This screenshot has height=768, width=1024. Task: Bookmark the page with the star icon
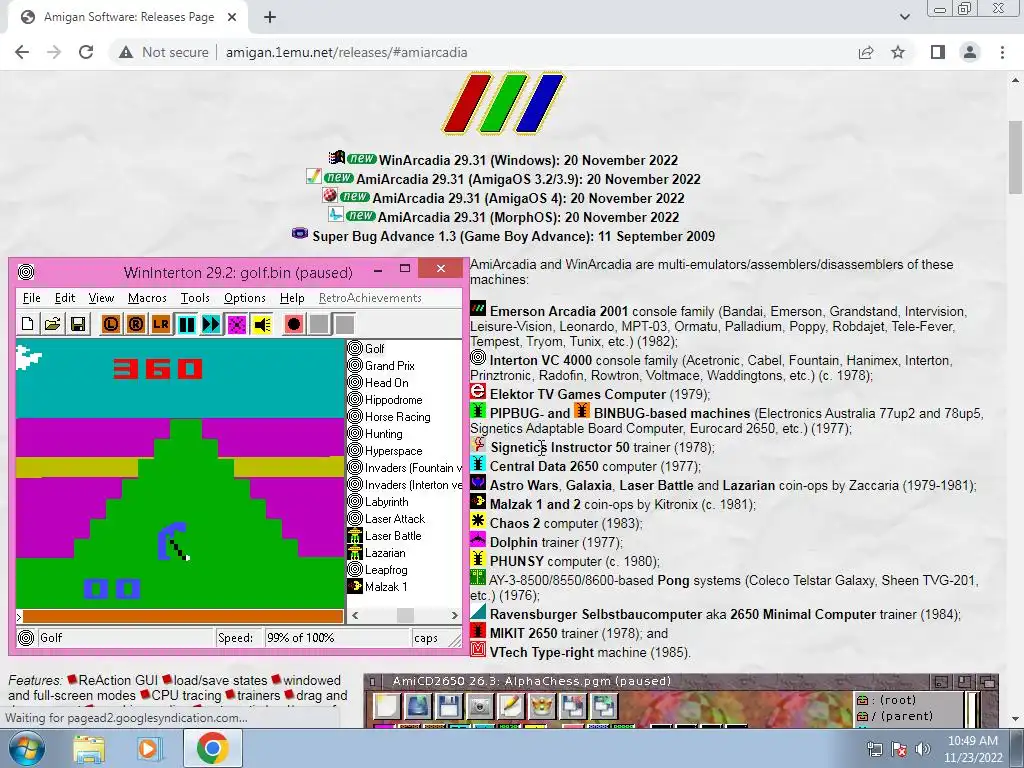coord(898,52)
